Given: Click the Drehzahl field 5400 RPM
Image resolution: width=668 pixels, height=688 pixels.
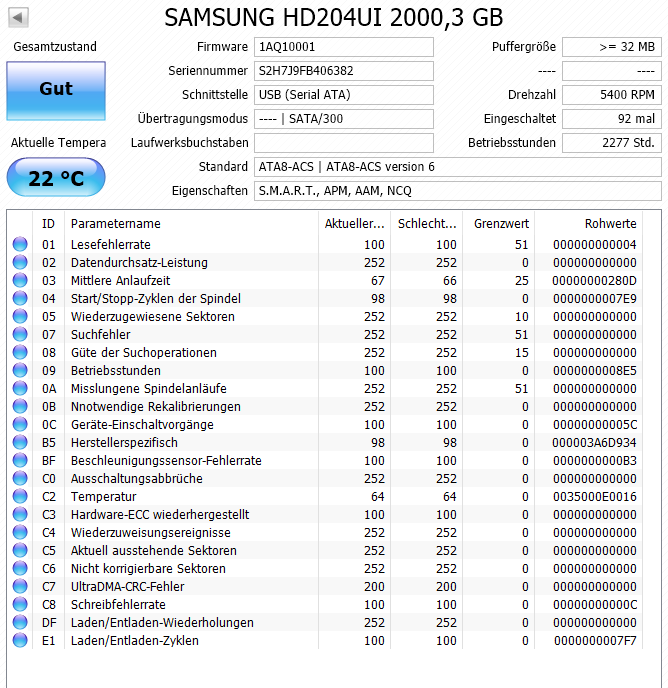Looking at the screenshot, I should (612, 95).
